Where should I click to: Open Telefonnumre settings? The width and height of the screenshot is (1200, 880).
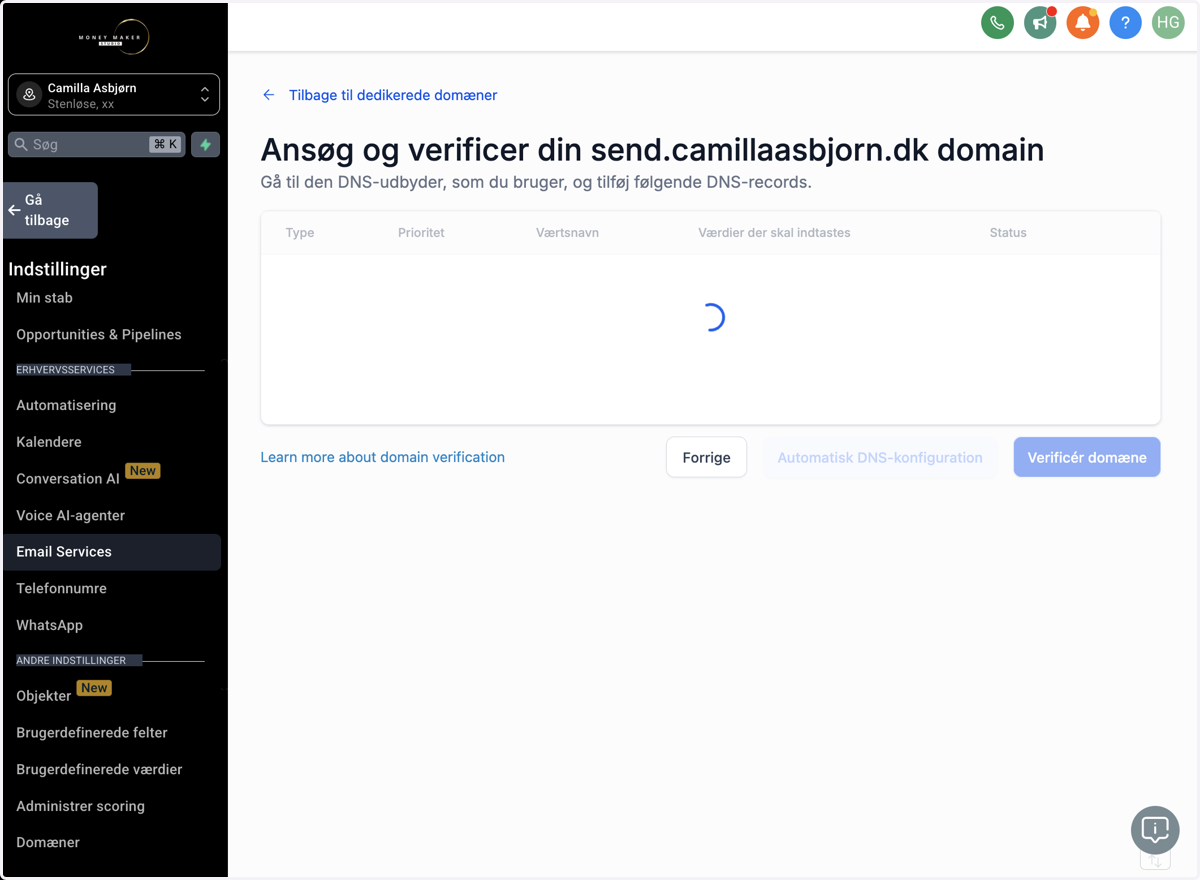pyautogui.click(x=61, y=588)
